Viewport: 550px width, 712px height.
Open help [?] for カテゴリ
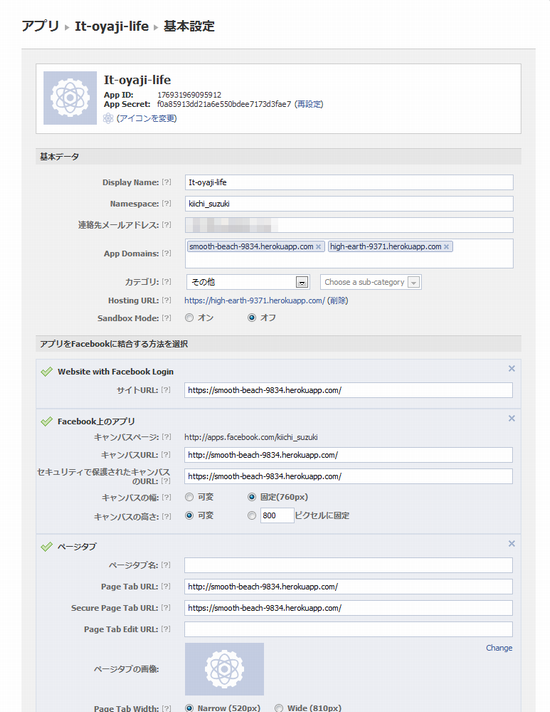coord(167,282)
